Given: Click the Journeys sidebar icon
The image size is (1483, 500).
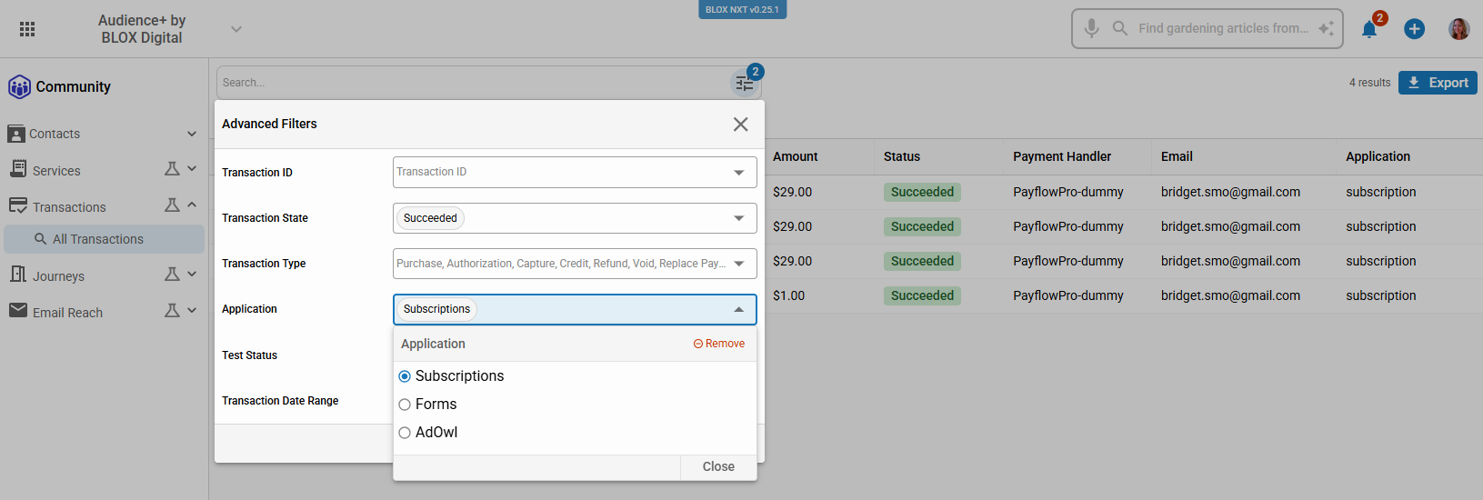Looking at the screenshot, I should 18,275.
